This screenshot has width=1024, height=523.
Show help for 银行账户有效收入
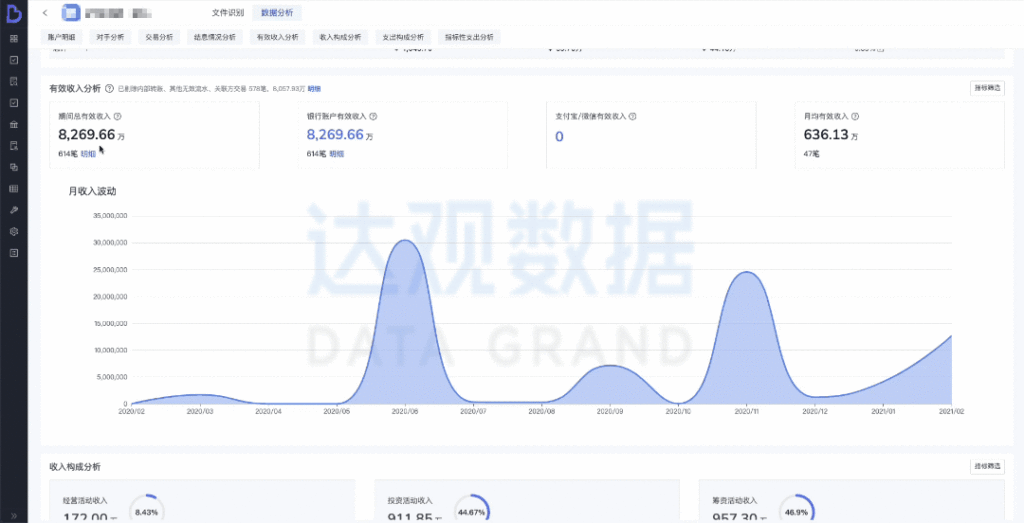point(373,116)
